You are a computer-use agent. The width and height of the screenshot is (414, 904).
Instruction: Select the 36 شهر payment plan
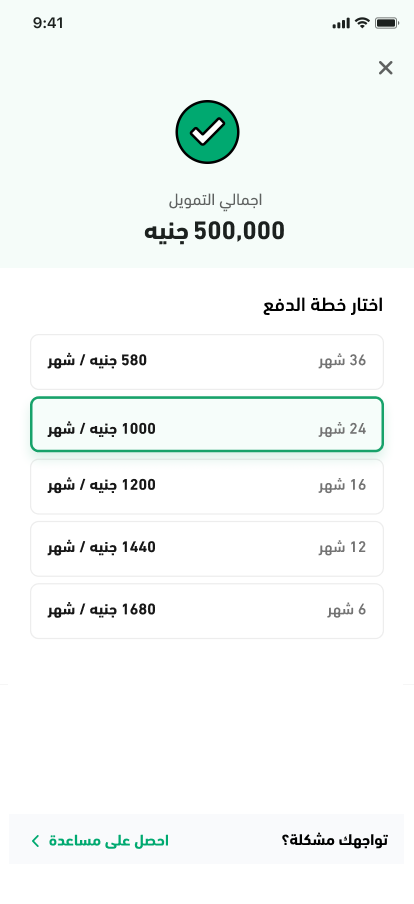[207, 362]
